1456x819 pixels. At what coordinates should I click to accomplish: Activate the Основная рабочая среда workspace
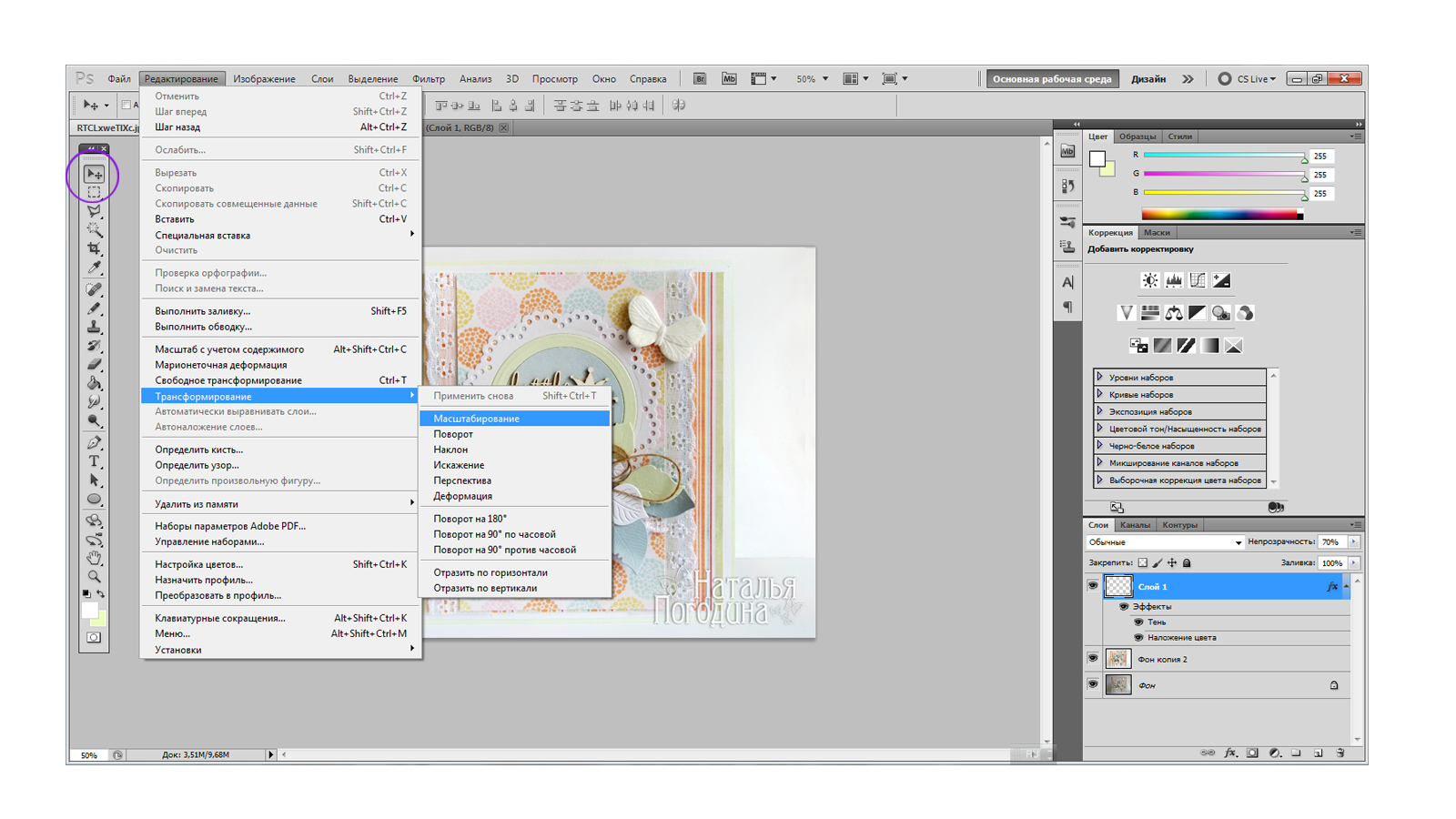click(1051, 79)
